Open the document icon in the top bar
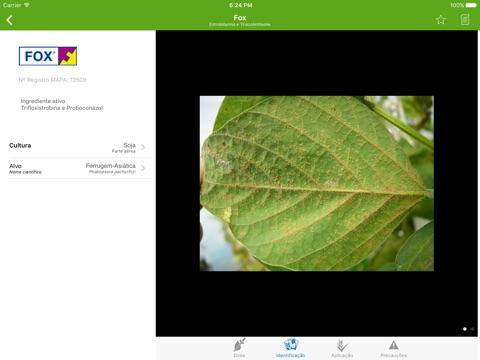Image resolution: width=480 pixels, height=360 pixels. (x=465, y=20)
